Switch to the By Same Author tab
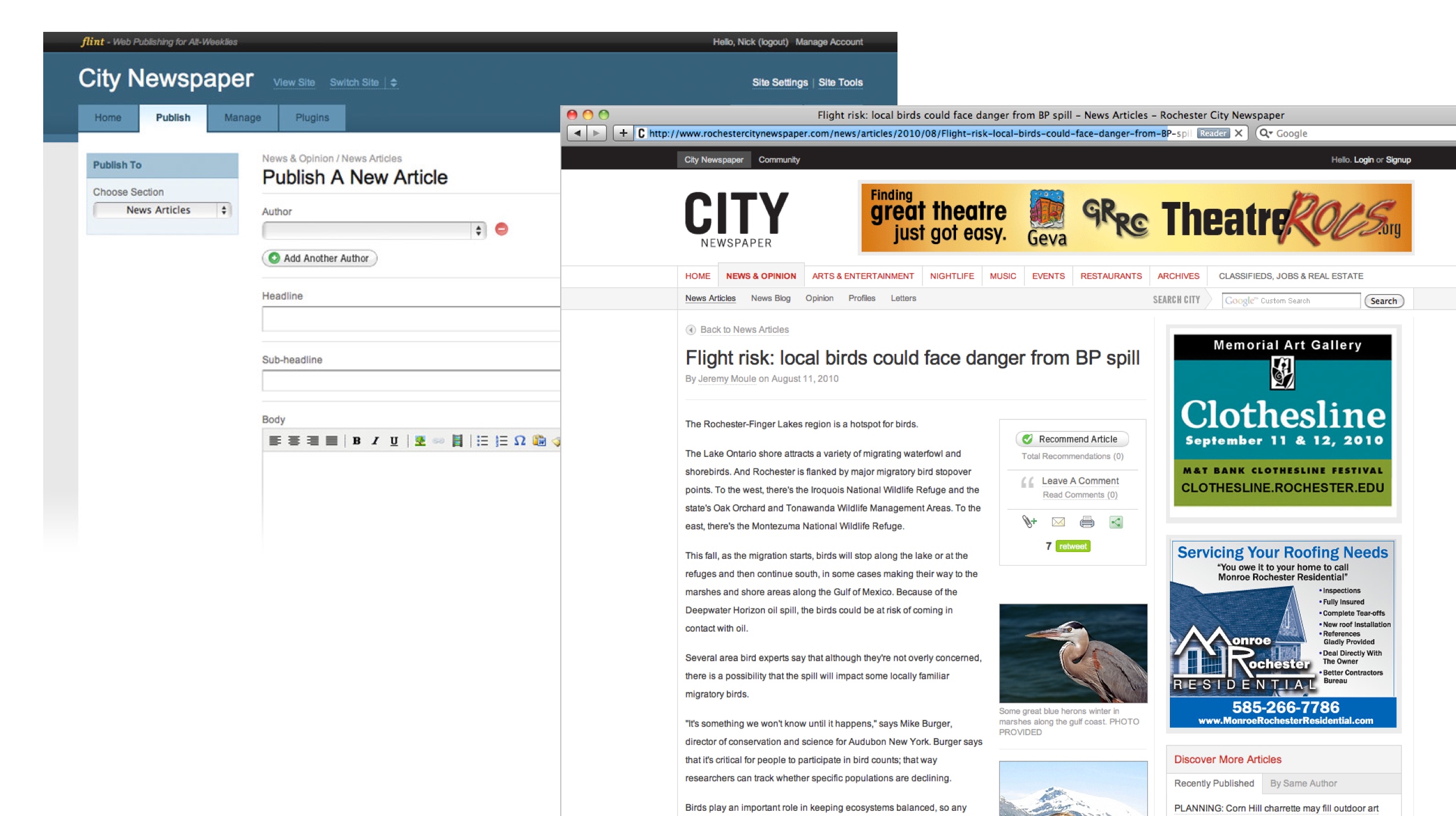The image size is (1456, 816). 1304,784
